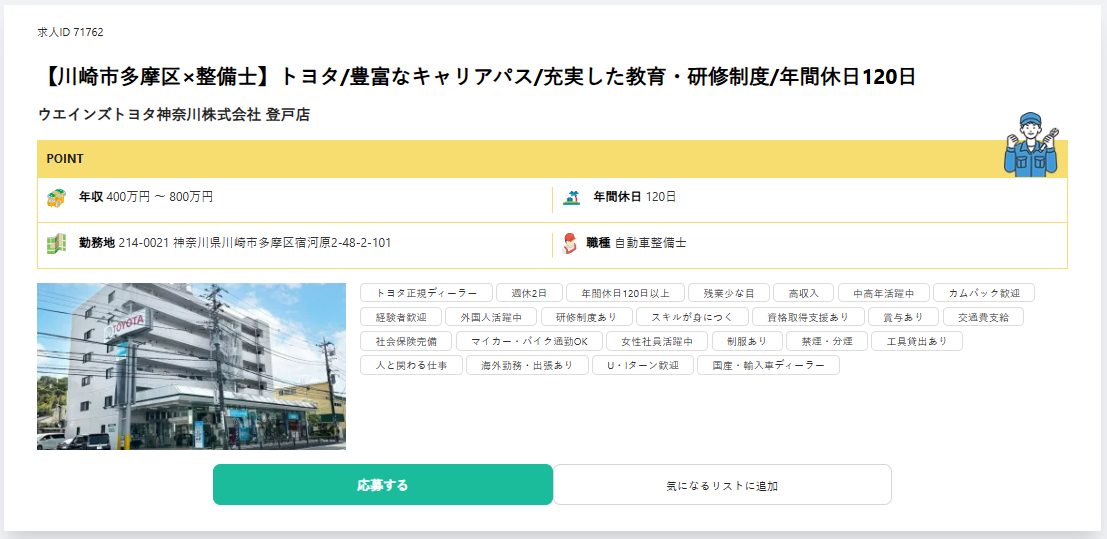1107x539 pixels.
Task: Click the 職種 worker helmet icon
Action: (570, 243)
